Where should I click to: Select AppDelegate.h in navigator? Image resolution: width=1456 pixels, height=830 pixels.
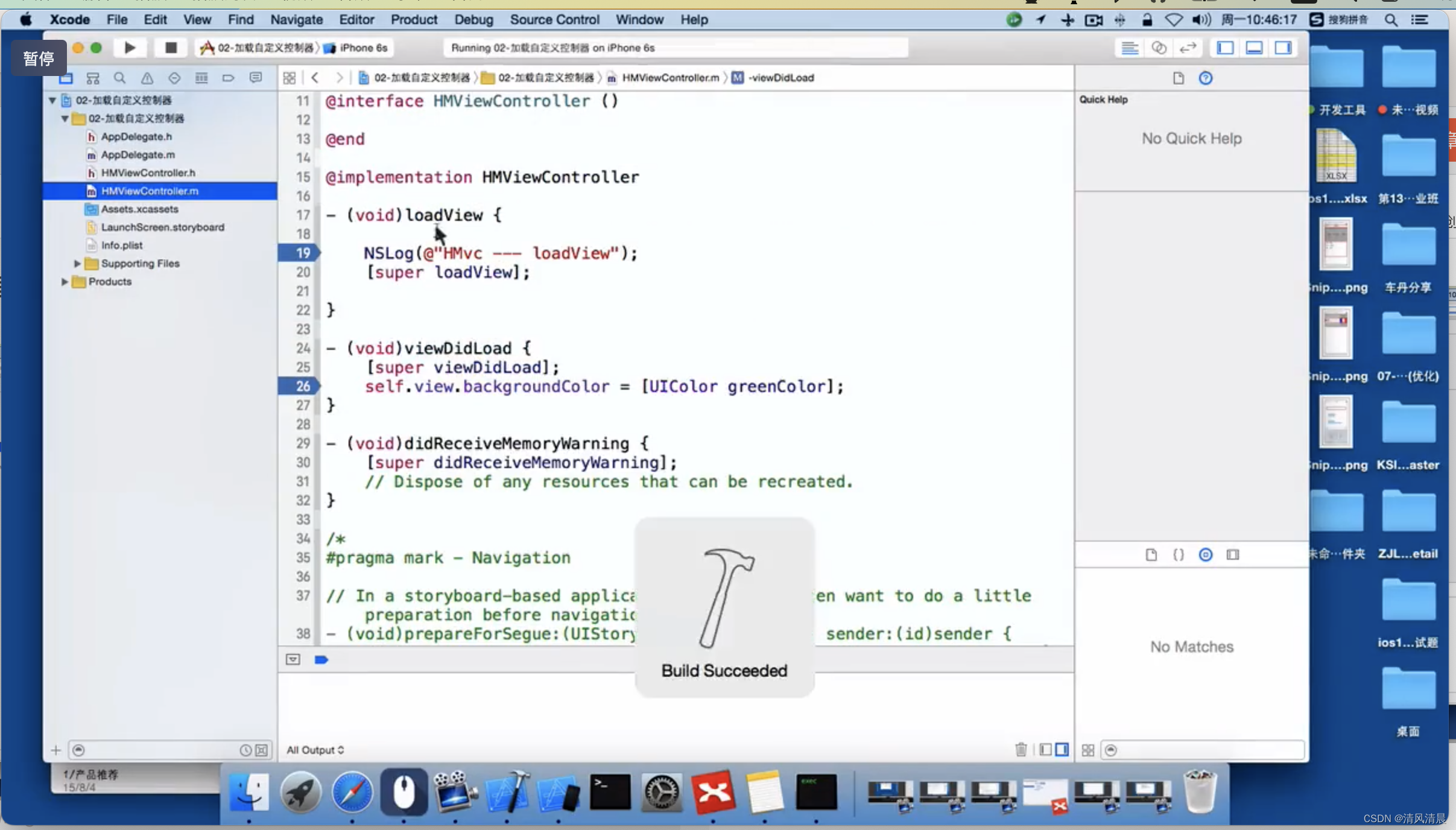click(x=136, y=137)
